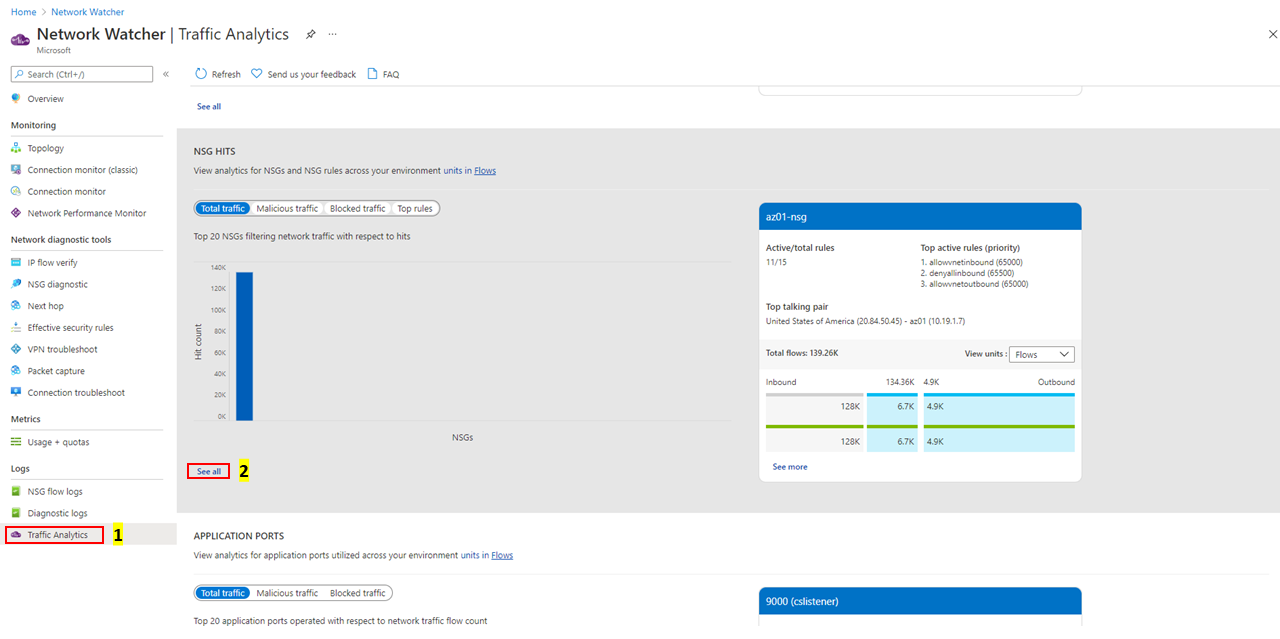Click the outbound 4.9K flow bar
This screenshot has height=639, width=1280.
[x=999, y=407]
